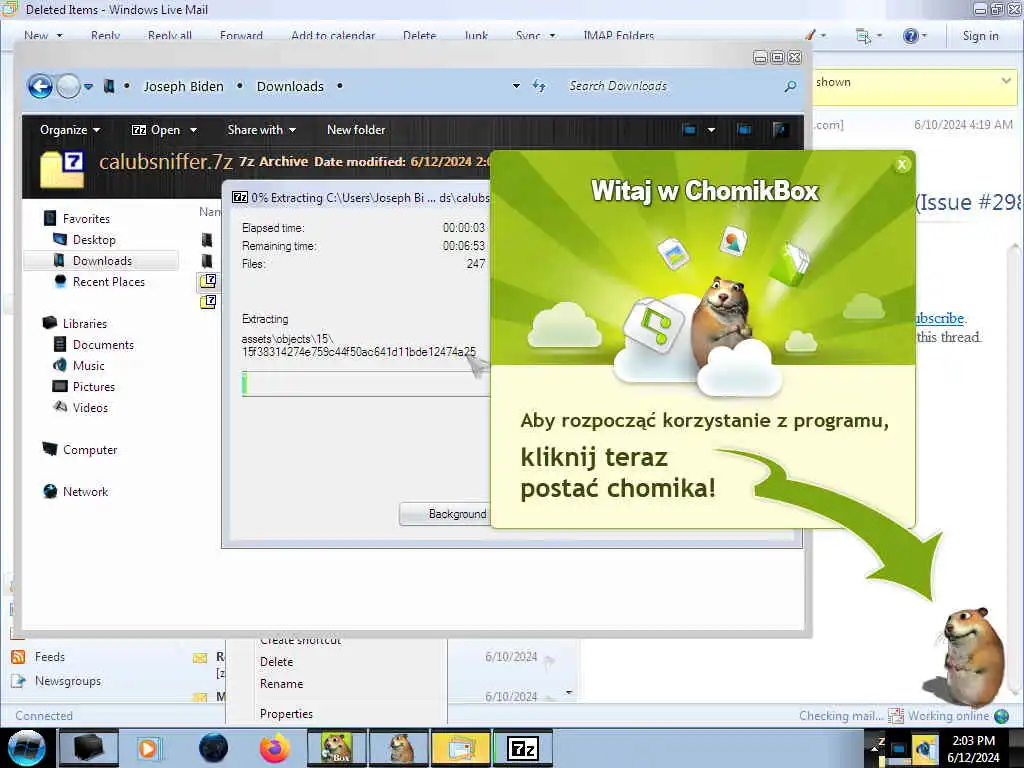1024x768 pixels.
Task: Close the ChomikBox welcome popup
Action: pos(902,165)
